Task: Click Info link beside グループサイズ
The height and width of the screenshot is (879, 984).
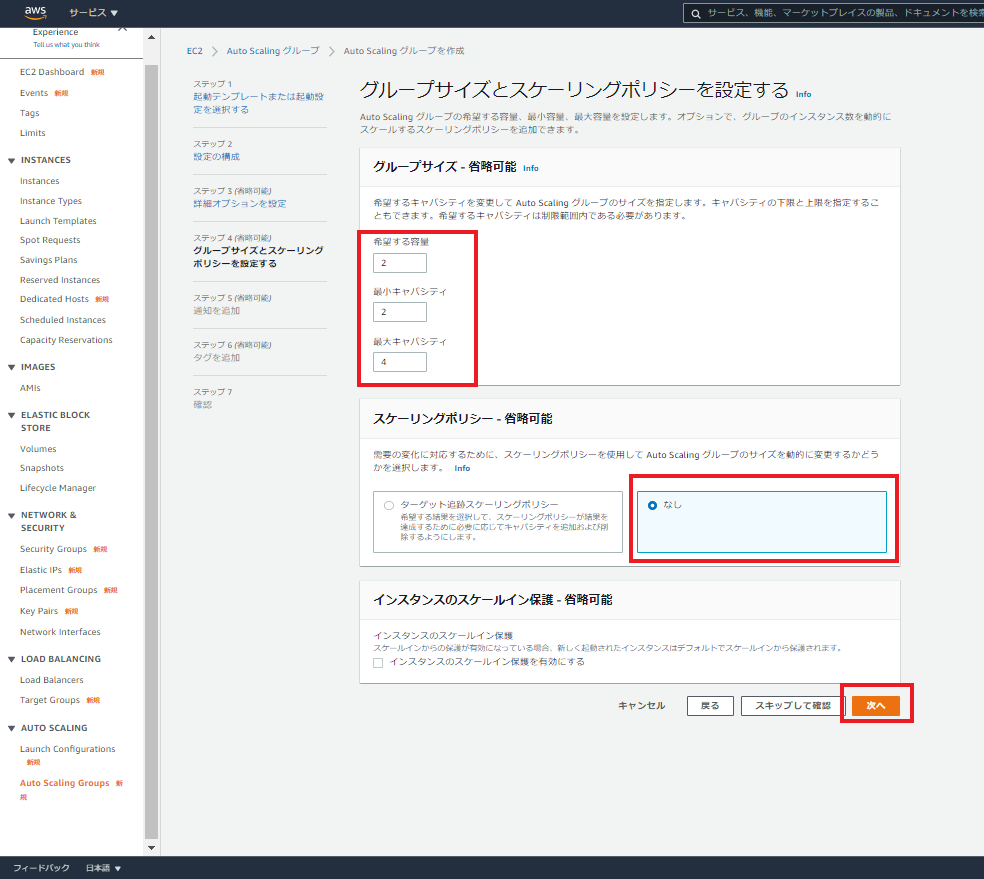Action: pyautogui.click(x=530, y=168)
